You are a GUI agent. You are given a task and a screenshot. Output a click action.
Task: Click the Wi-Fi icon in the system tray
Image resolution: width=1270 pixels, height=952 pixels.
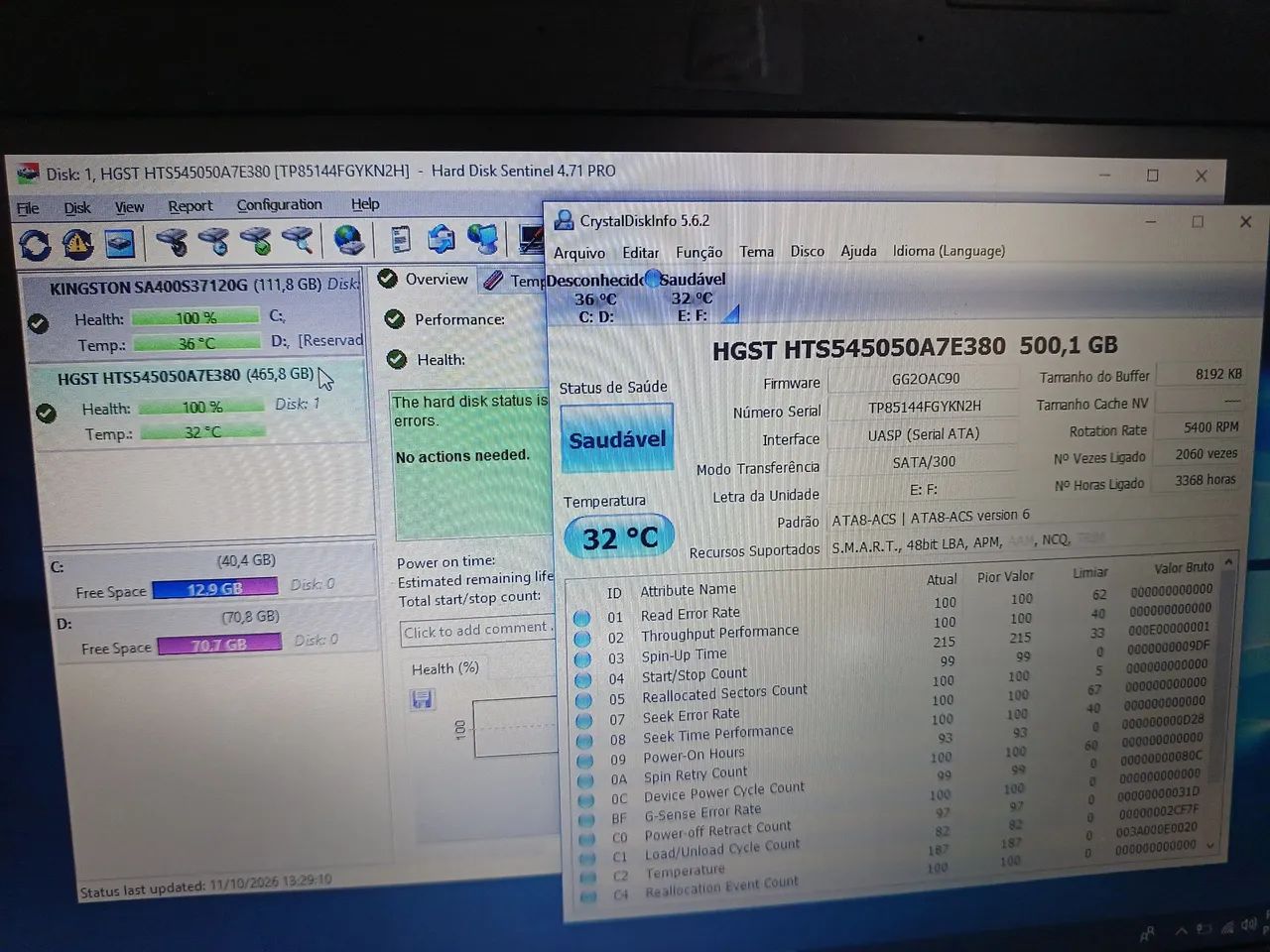1227,927
